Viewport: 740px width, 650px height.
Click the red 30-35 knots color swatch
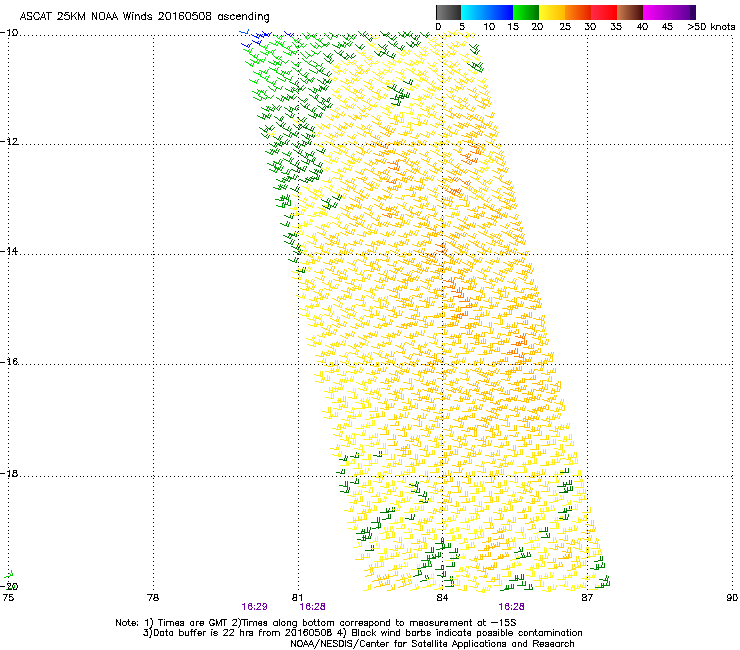pos(604,12)
